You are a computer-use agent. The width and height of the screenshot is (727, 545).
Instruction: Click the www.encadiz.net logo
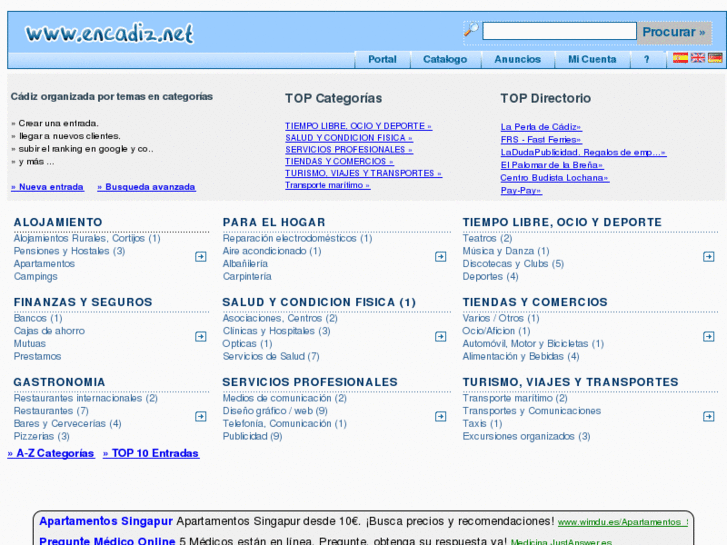tap(109, 33)
